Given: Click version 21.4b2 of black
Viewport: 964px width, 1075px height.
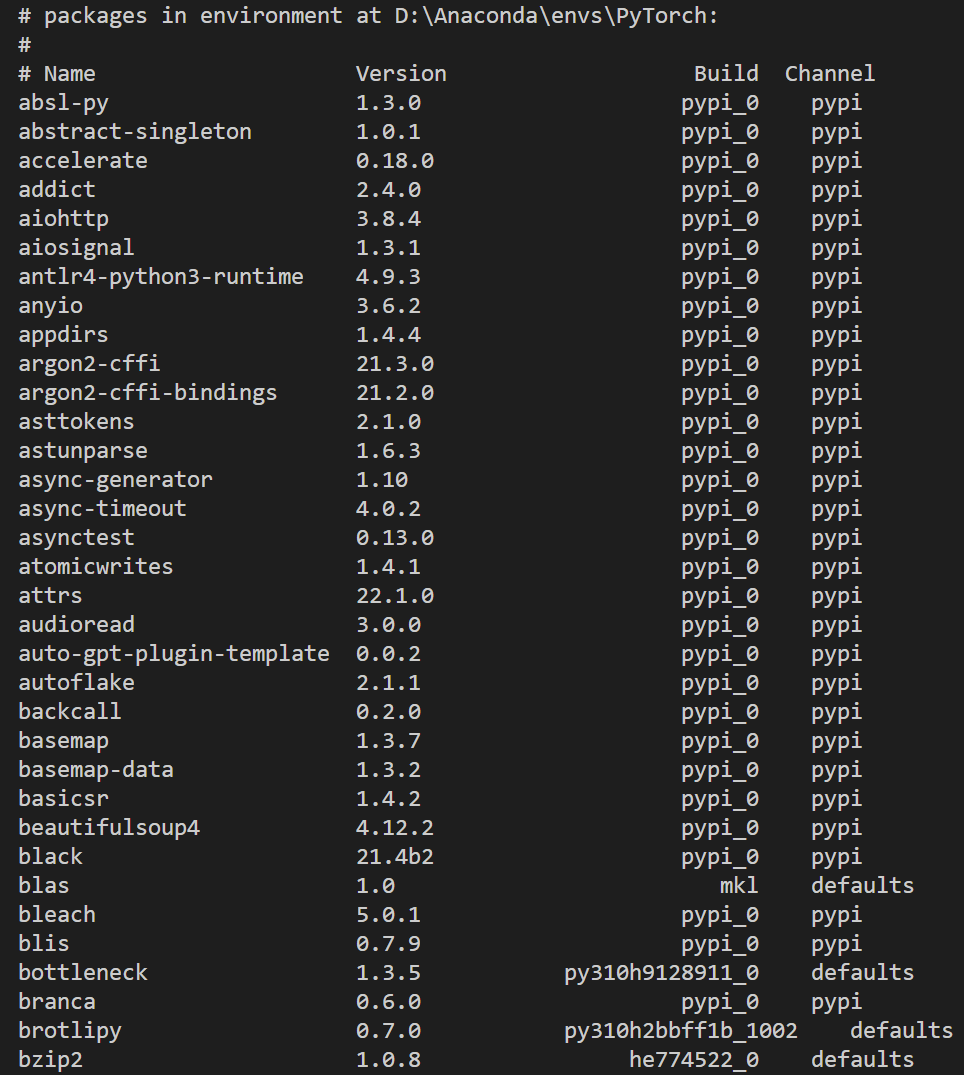Looking at the screenshot, I should 395,856.
